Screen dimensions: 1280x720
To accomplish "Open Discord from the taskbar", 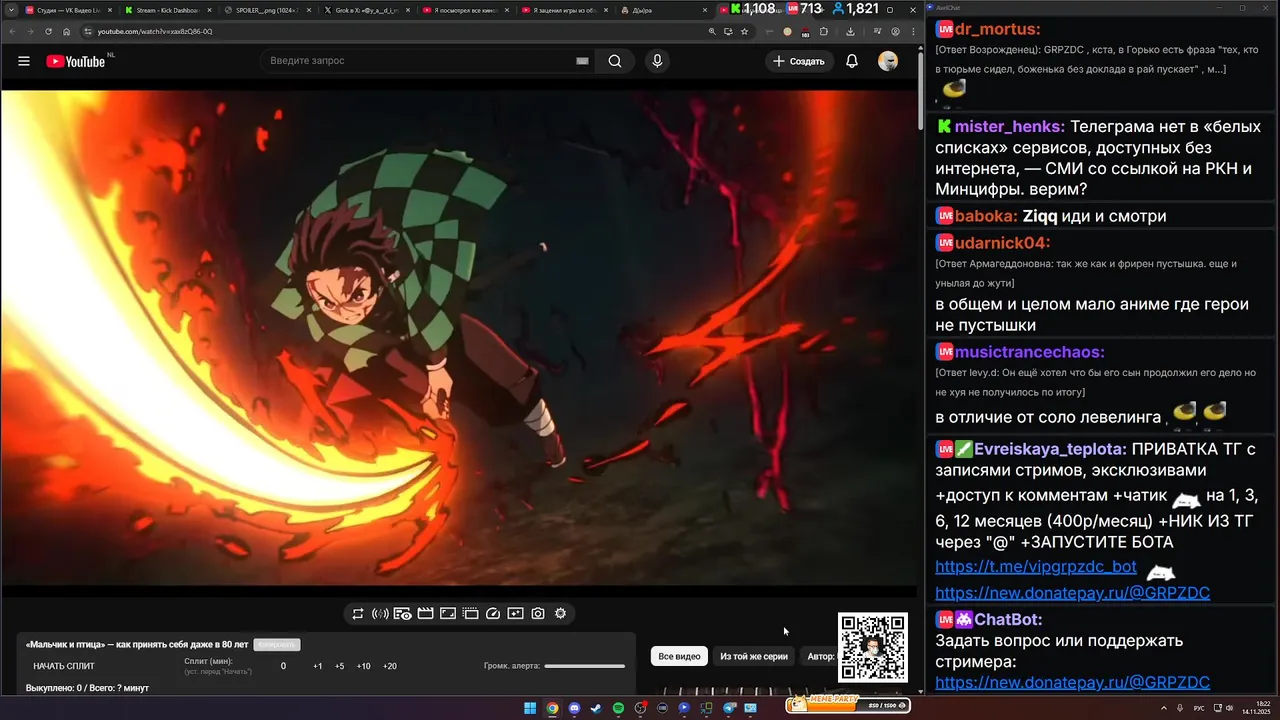I will click(x=575, y=708).
